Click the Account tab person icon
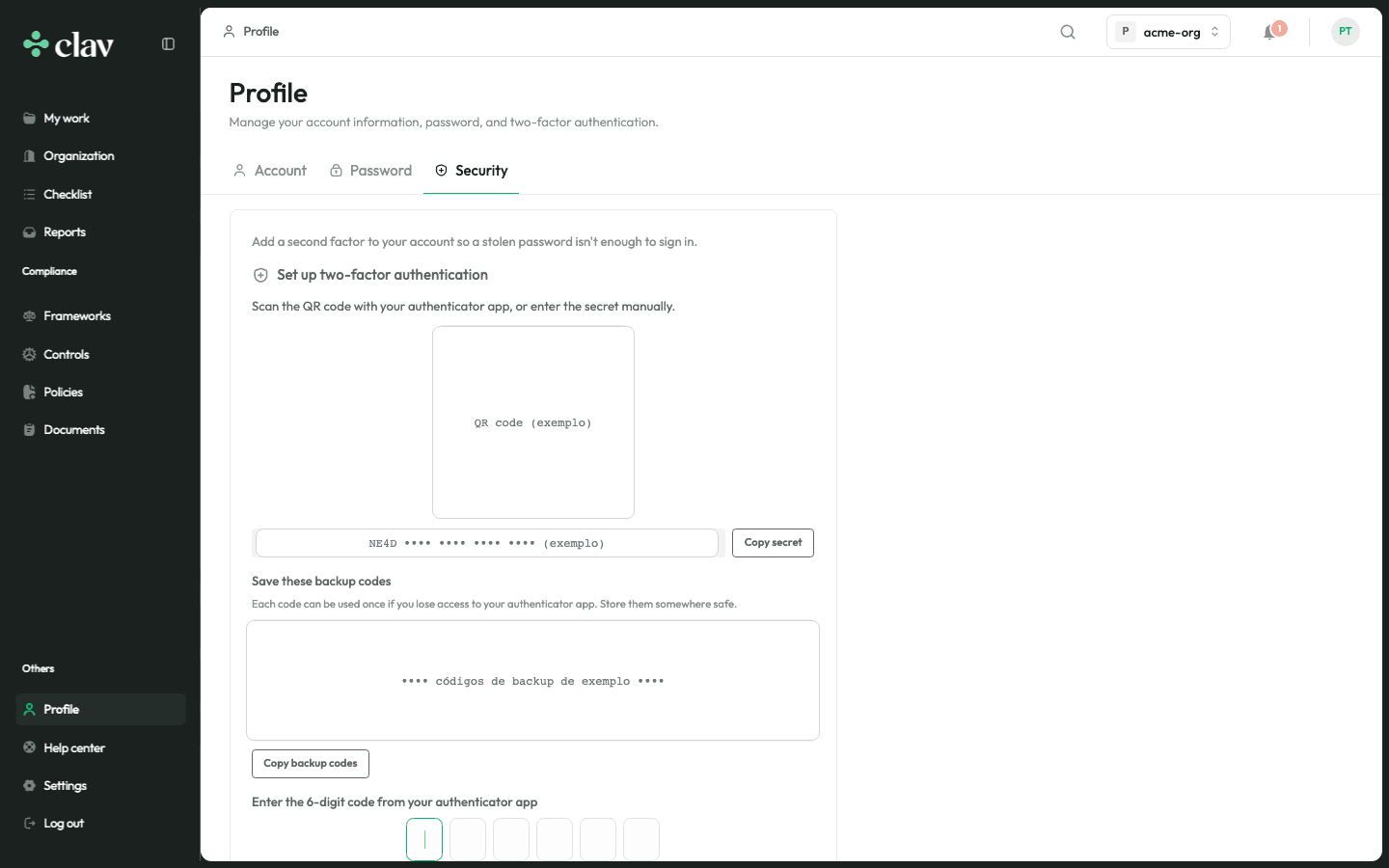The width and height of the screenshot is (1389, 868). tap(239, 171)
